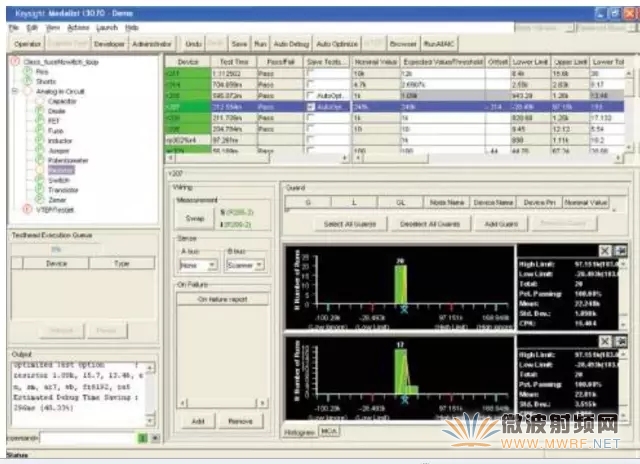Pin the lower histogram statistics panel

coord(620,341)
